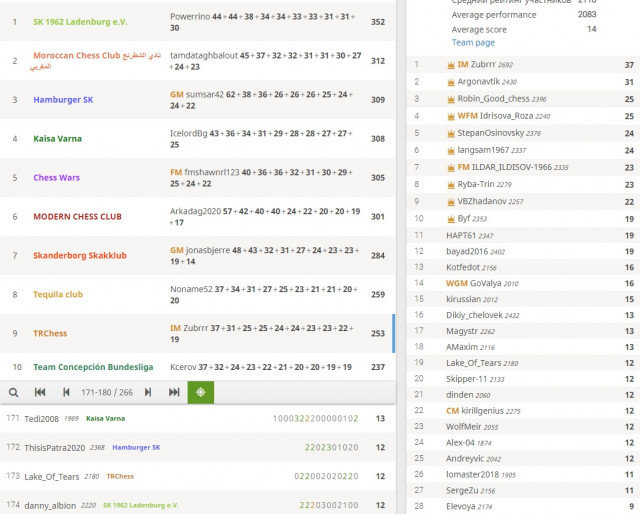This screenshot has width=640, height=514.
Task: Open TRChess team in ninth place row
Action: pos(50,333)
